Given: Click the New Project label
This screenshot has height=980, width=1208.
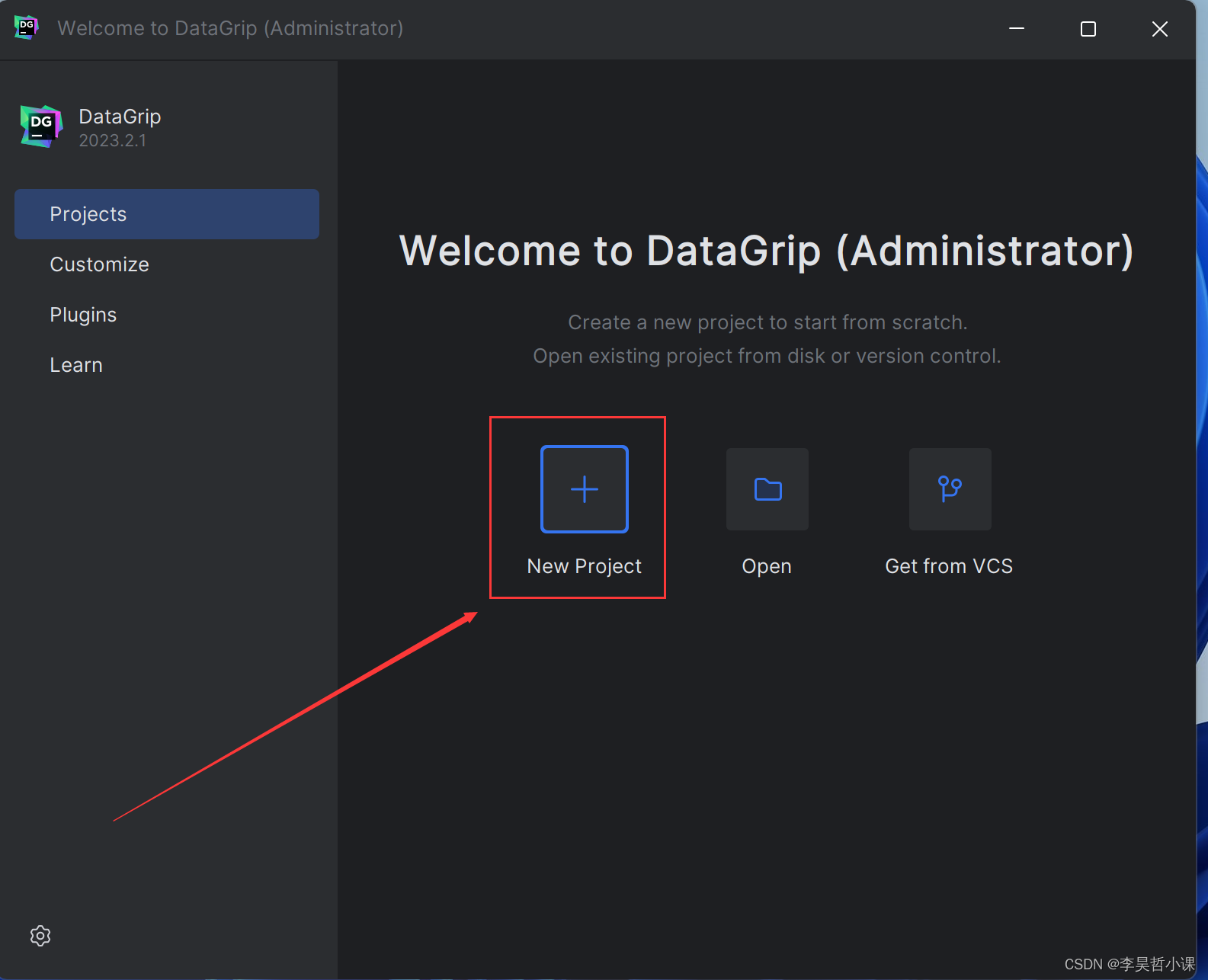Looking at the screenshot, I should pyautogui.click(x=585, y=566).
